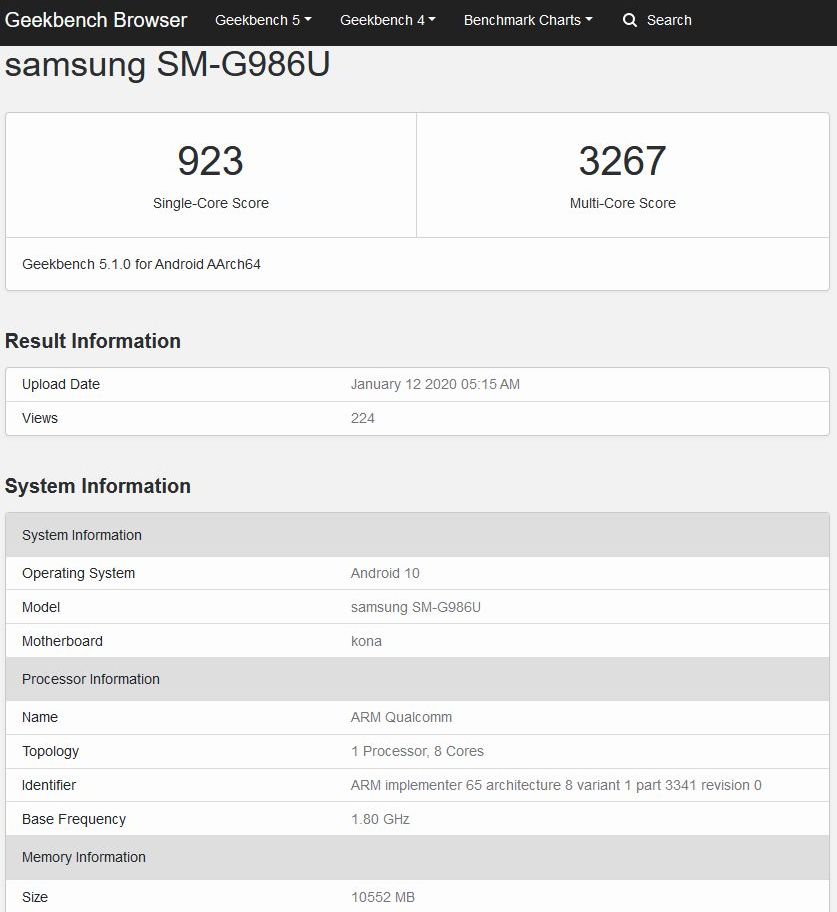Click the Operating System value Android 10
The width and height of the screenshot is (837, 912).
[385, 573]
